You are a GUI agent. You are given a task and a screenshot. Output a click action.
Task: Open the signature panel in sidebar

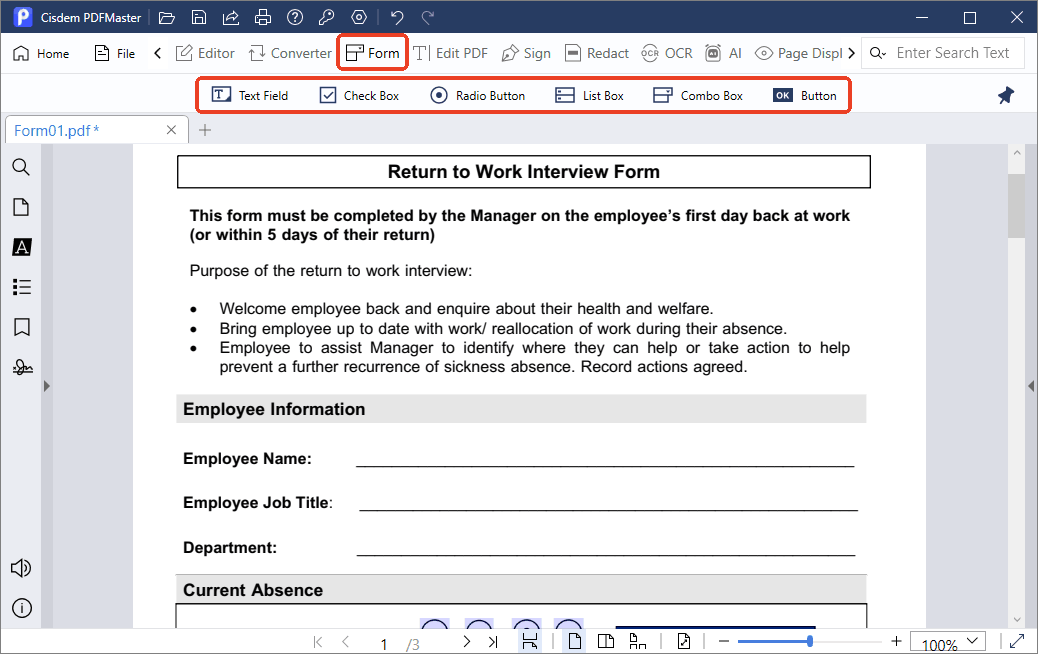22,367
